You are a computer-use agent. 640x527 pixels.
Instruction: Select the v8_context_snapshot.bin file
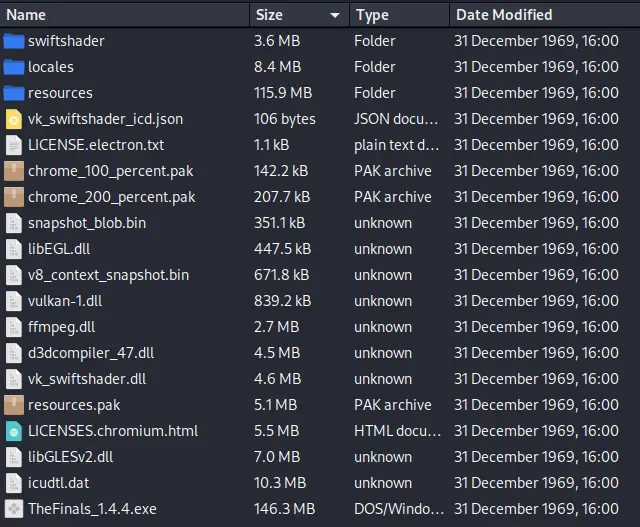[x=108, y=275]
